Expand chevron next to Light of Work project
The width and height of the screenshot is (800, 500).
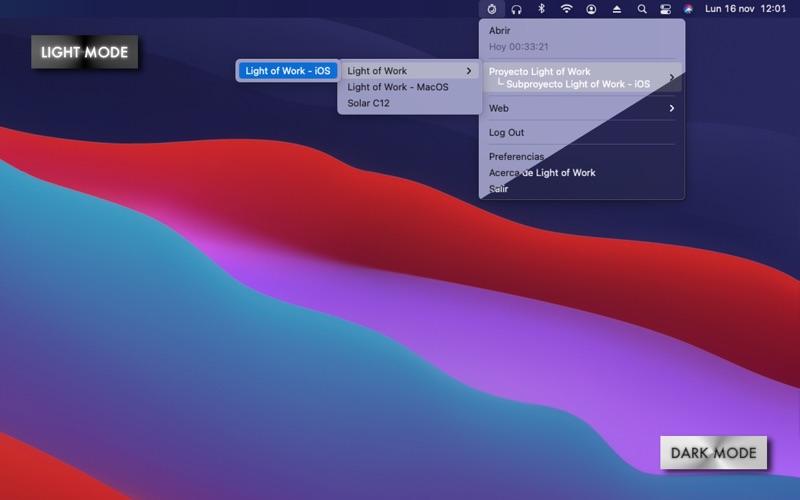468,71
